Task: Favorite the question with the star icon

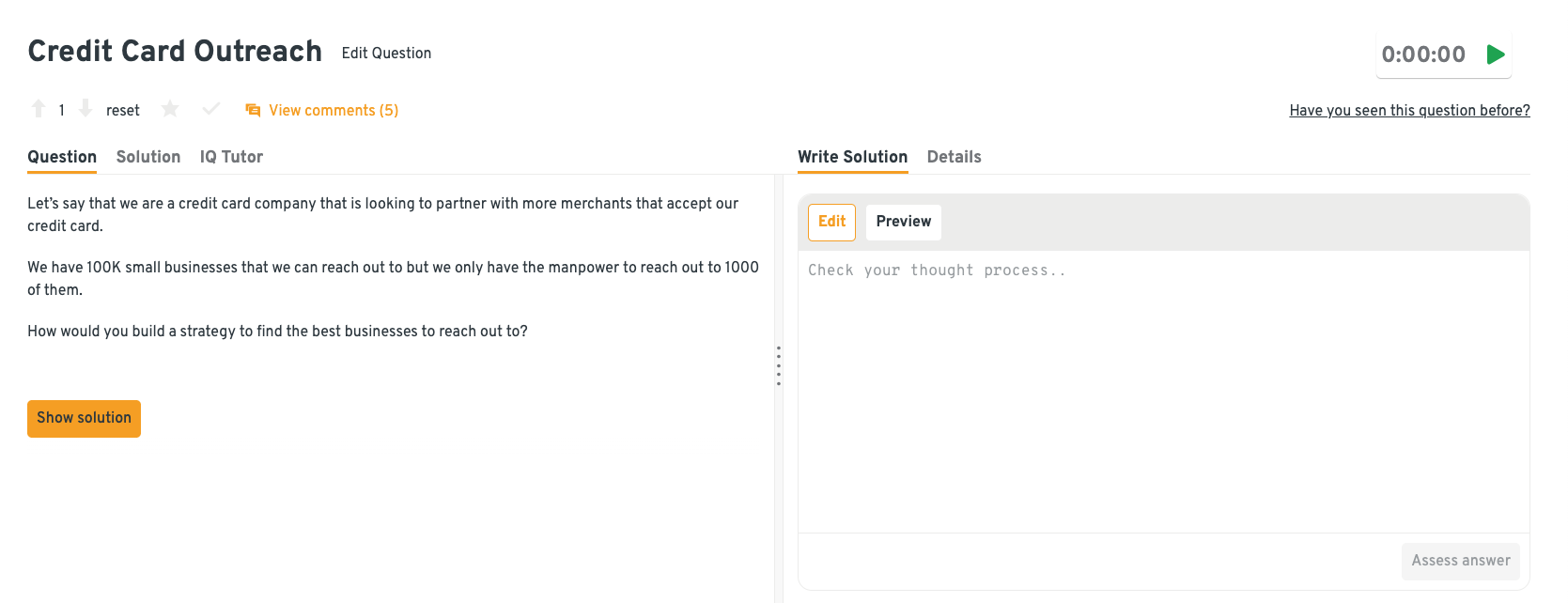Action: pos(170,109)
